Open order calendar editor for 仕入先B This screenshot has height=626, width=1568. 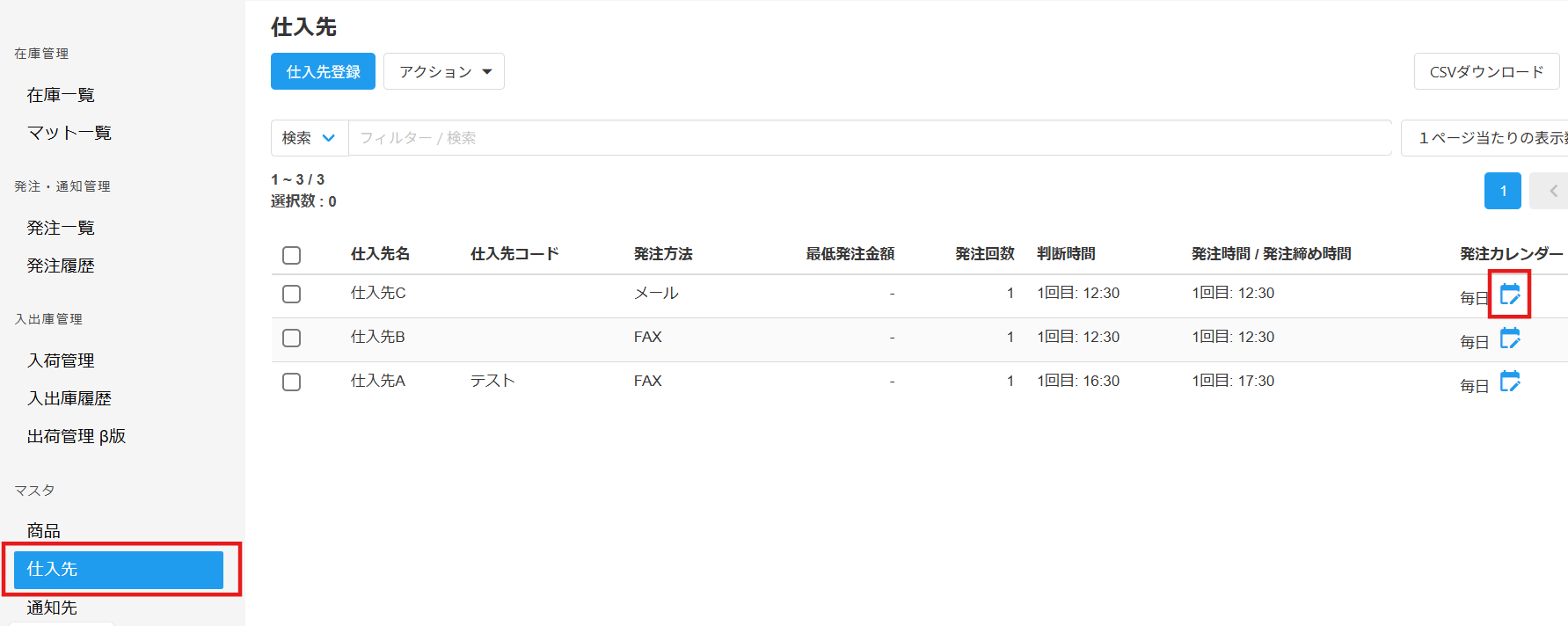(x=1510, y=338)
